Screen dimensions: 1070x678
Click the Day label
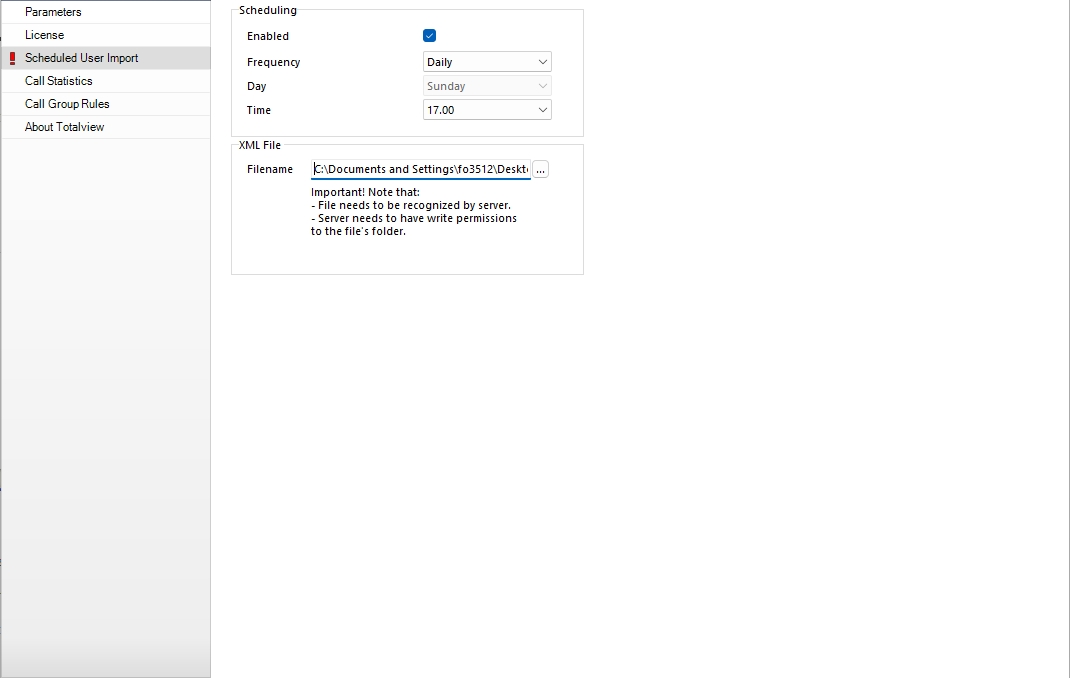coord(257,86)
